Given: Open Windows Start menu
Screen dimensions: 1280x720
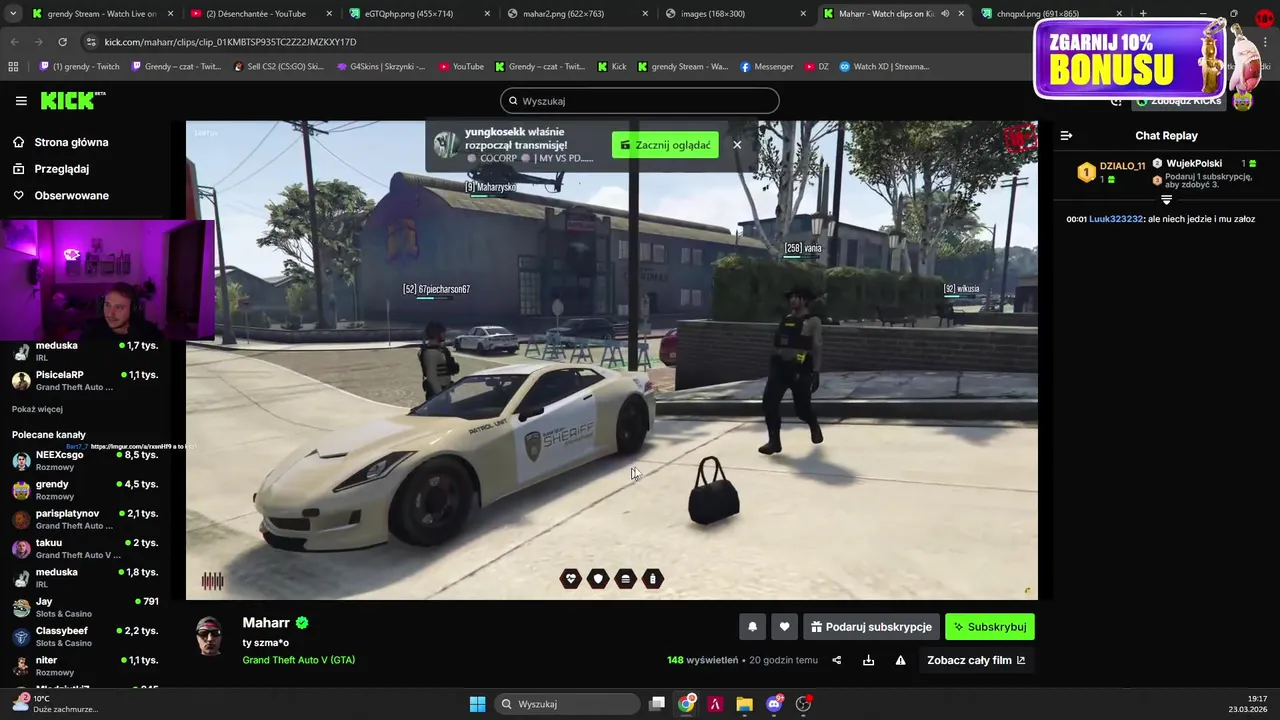Looking at the screenshot, I should [477, 704].
